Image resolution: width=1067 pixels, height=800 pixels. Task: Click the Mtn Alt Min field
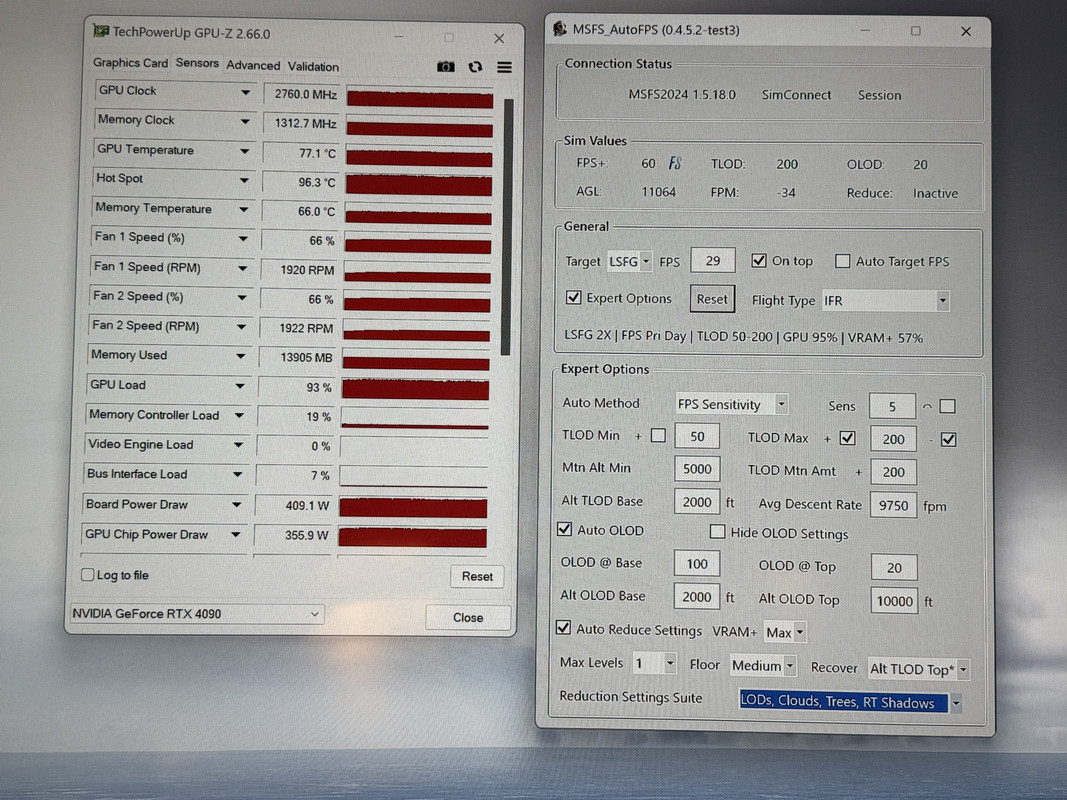pyautogui.click(x=697, y=469)
